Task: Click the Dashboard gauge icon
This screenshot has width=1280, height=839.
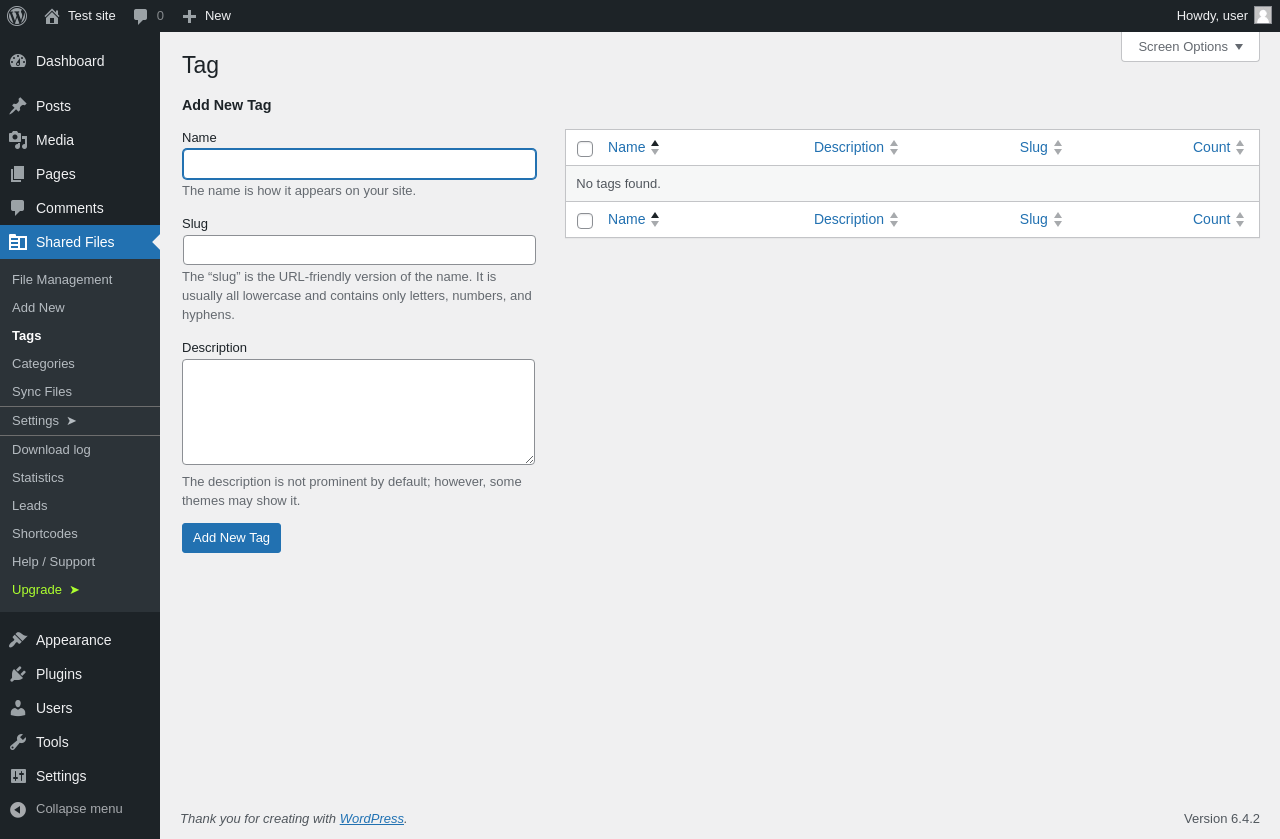Action: (x=18, y=61)
